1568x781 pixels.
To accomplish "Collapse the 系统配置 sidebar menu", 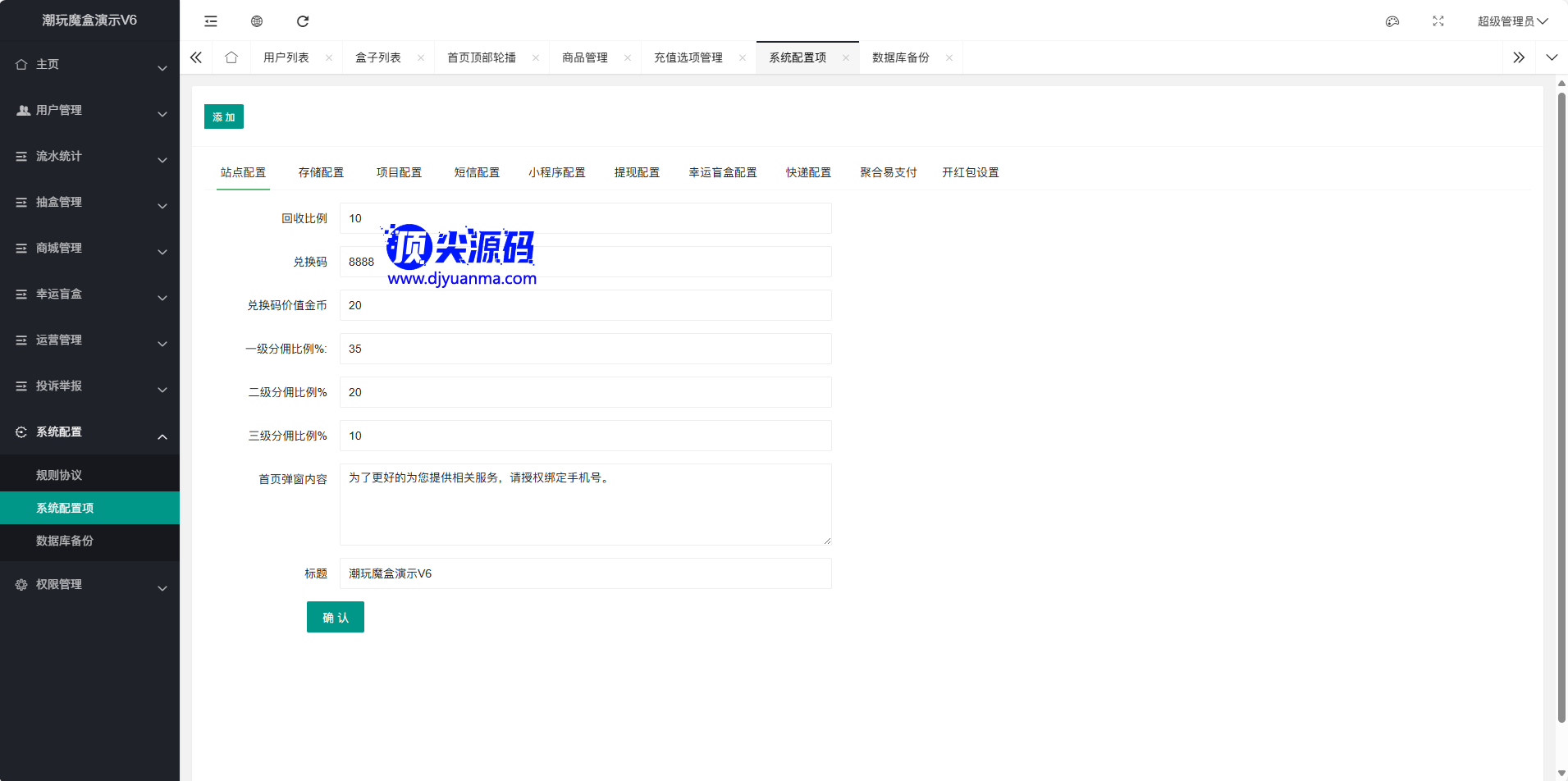I will pos(89,432).
